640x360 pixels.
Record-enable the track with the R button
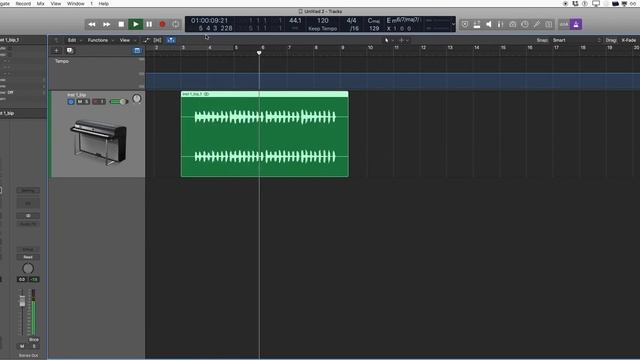point(96,102)
